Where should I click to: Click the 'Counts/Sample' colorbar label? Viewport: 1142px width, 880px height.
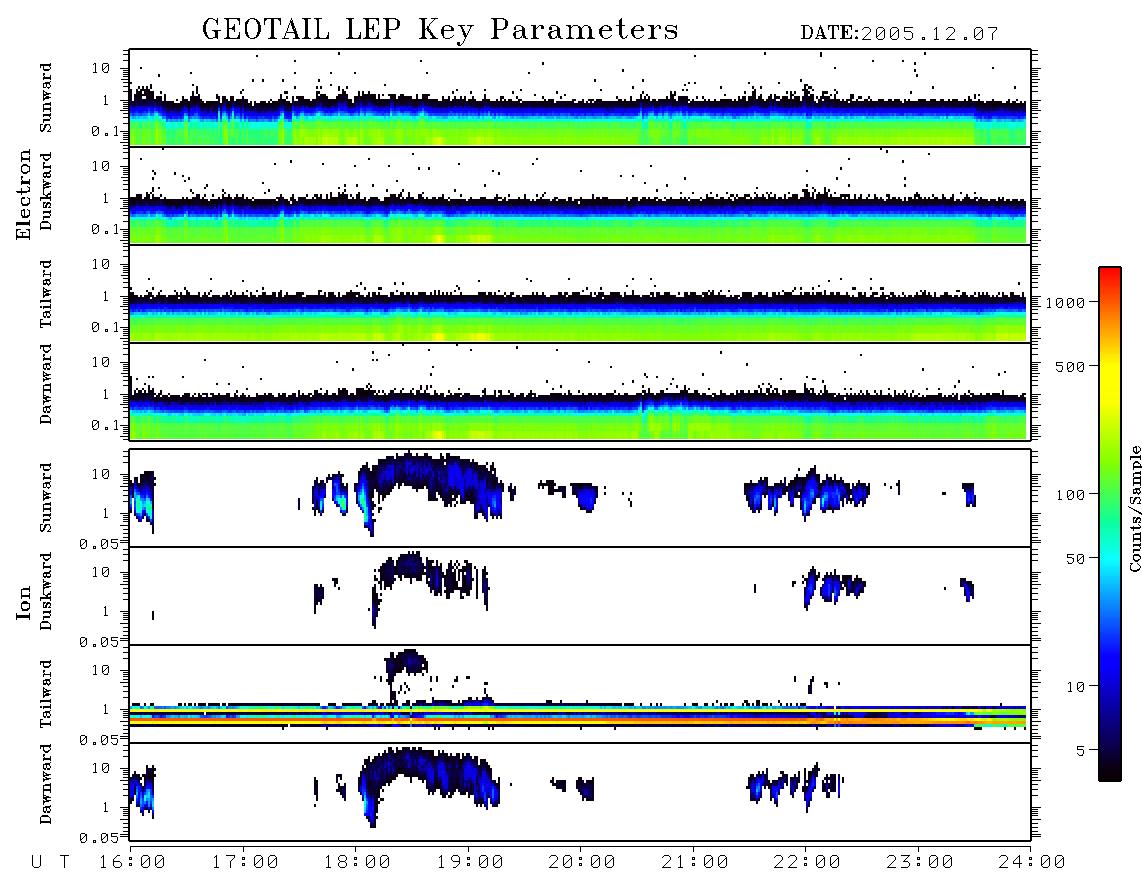click(1134, 509)
